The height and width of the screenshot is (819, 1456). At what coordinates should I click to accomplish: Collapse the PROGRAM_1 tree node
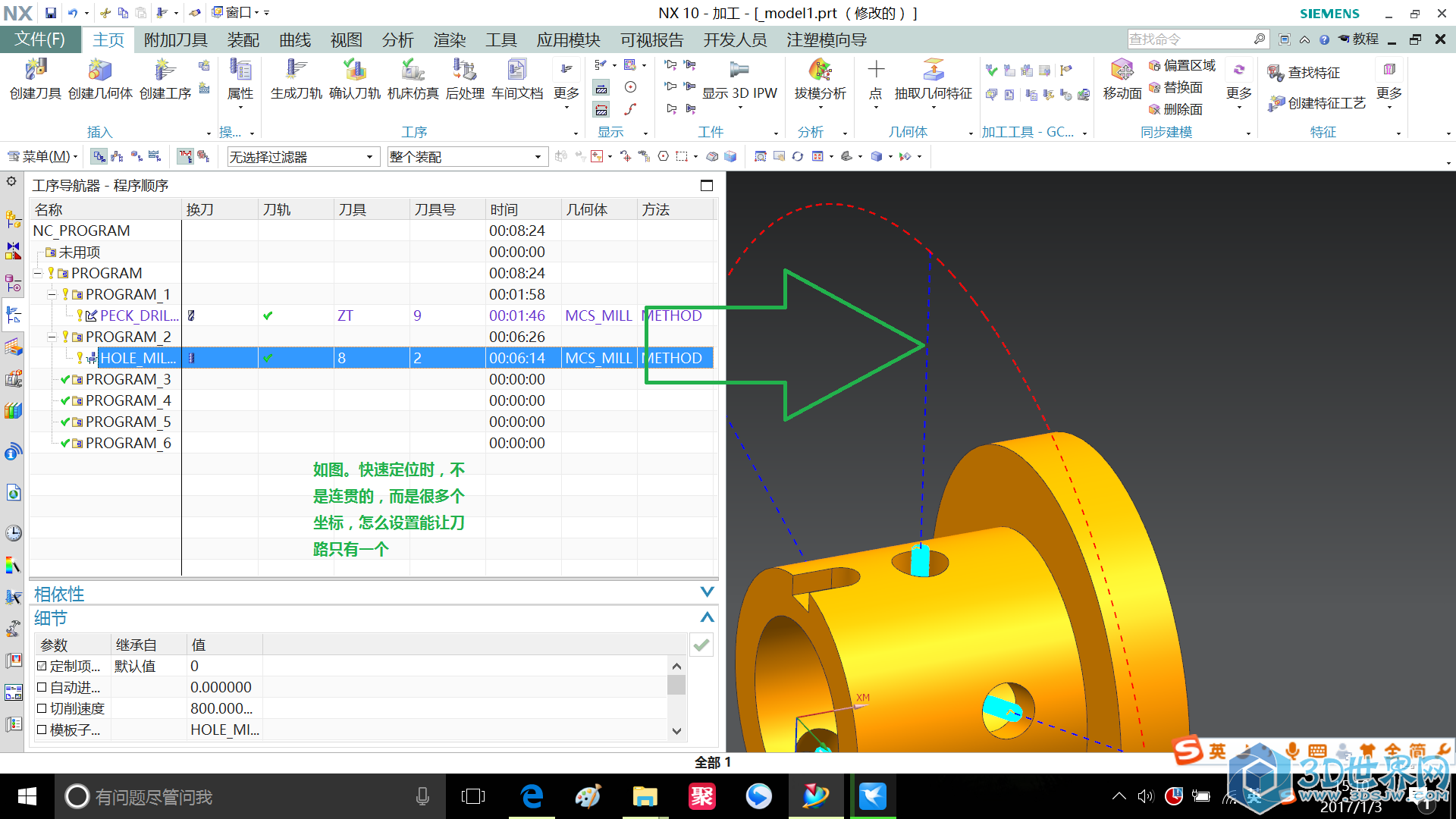tap(52, 294)
